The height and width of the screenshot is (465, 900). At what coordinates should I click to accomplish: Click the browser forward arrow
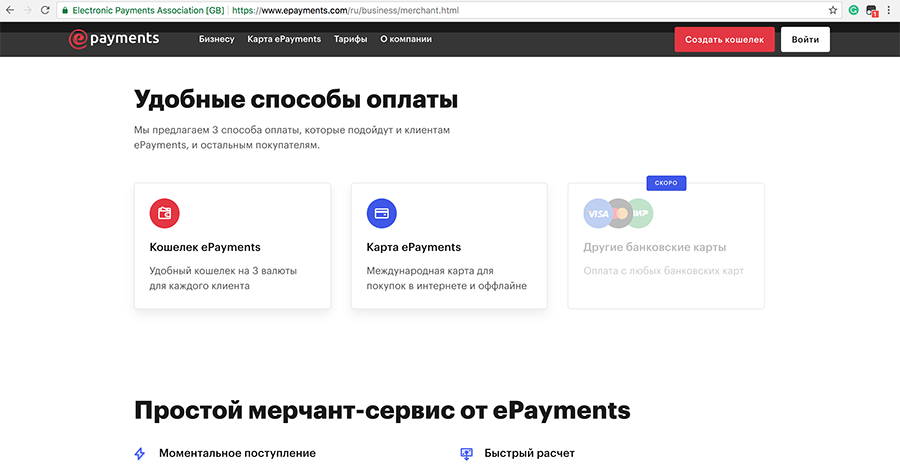click(27, 10)
